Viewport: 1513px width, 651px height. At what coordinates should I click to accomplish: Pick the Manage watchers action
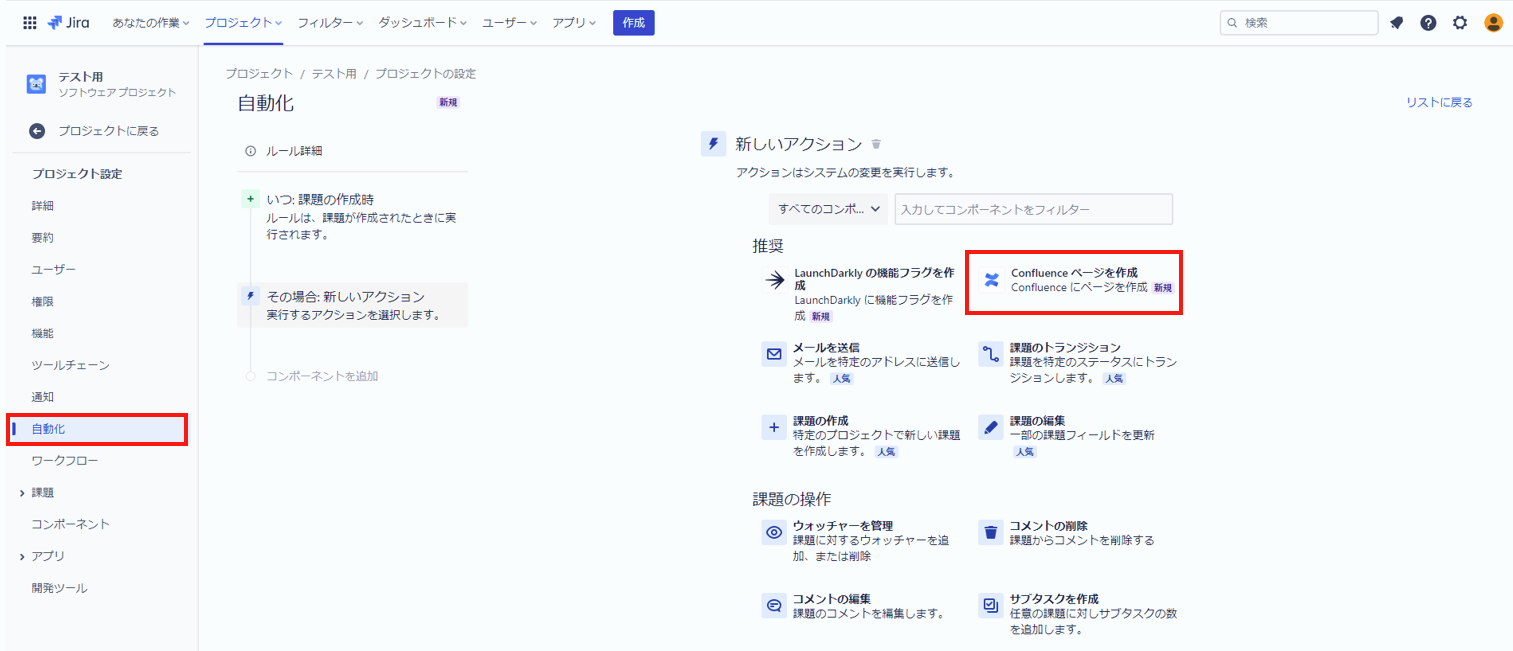pos(860,540)
